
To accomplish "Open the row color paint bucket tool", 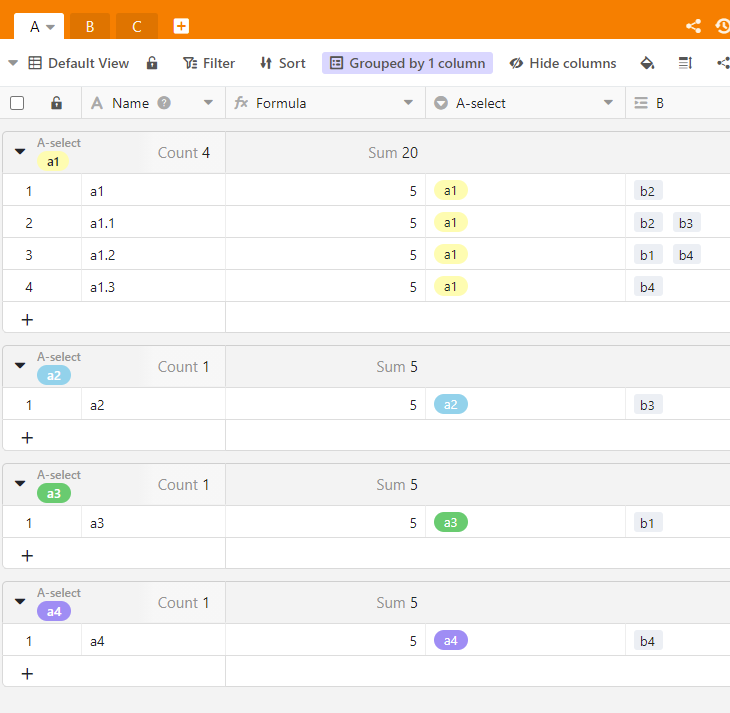I will pyautogui.click(x=647, y=63).
